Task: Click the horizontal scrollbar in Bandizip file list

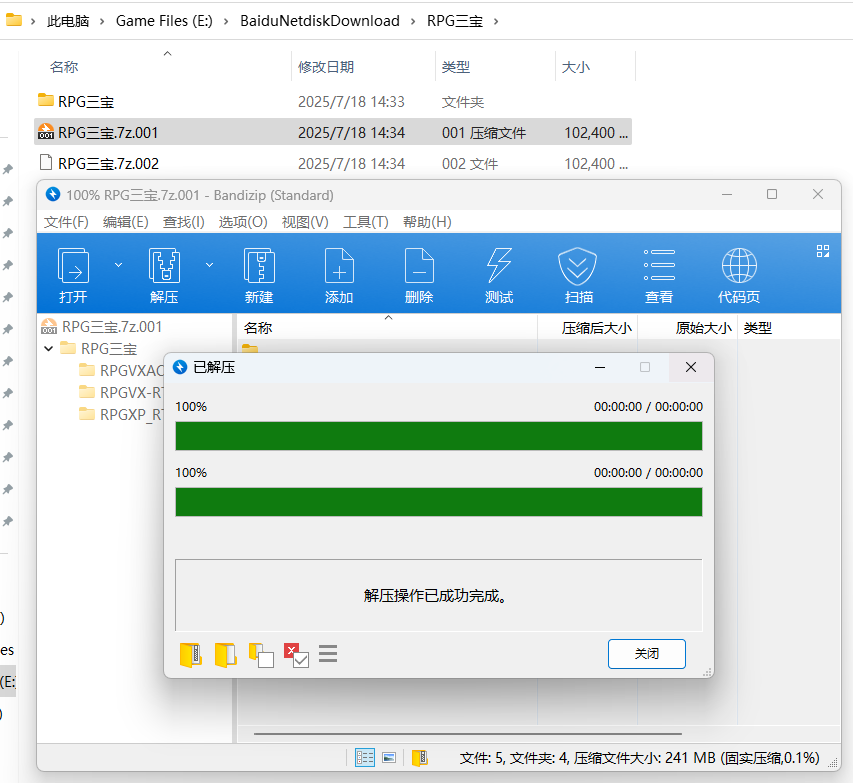Action: (x=467, y=733)
